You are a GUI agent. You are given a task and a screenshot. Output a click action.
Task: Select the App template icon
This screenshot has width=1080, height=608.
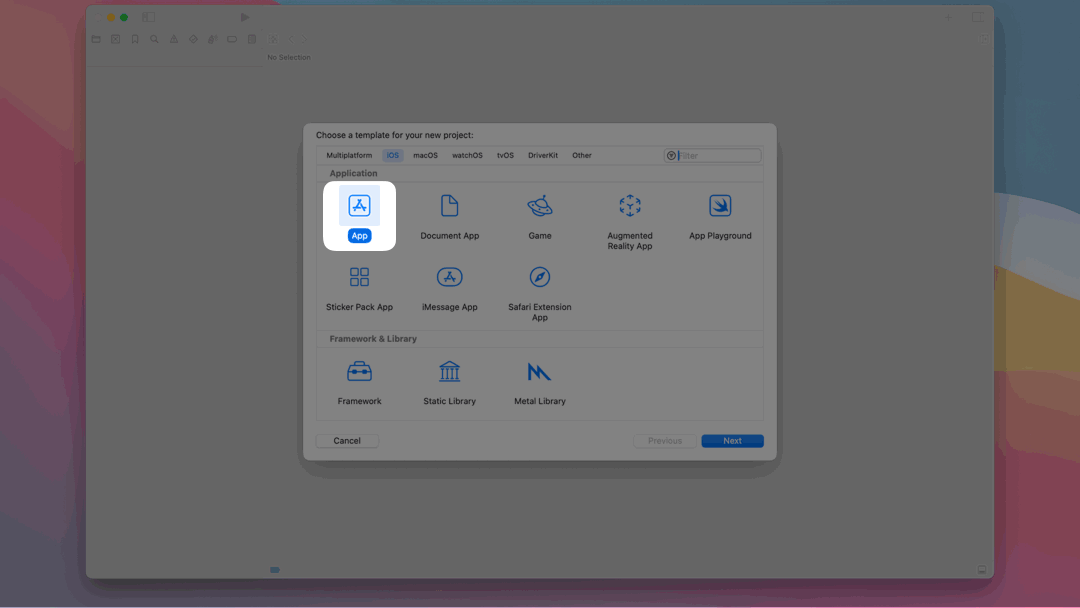(359, 206)
